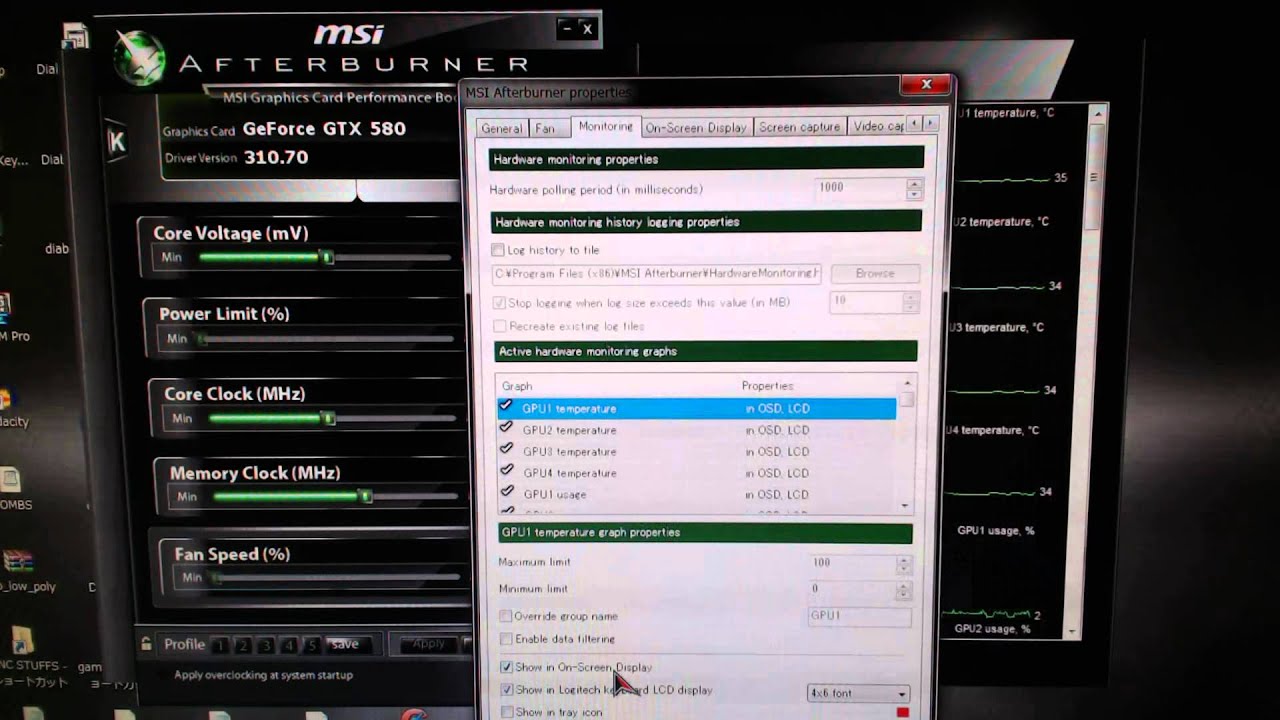This screenshot has width=1280, height=720.
Task: Click the Properties column header
Action: coord(767,385)
